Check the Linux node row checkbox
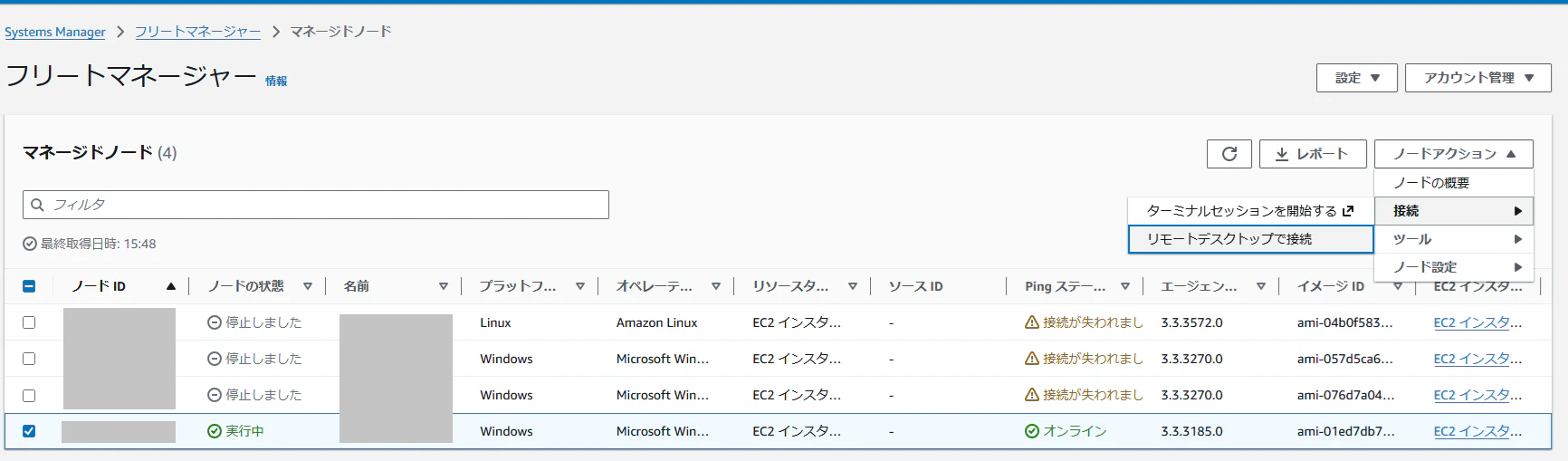1568x461 pixels. point(29,322)
